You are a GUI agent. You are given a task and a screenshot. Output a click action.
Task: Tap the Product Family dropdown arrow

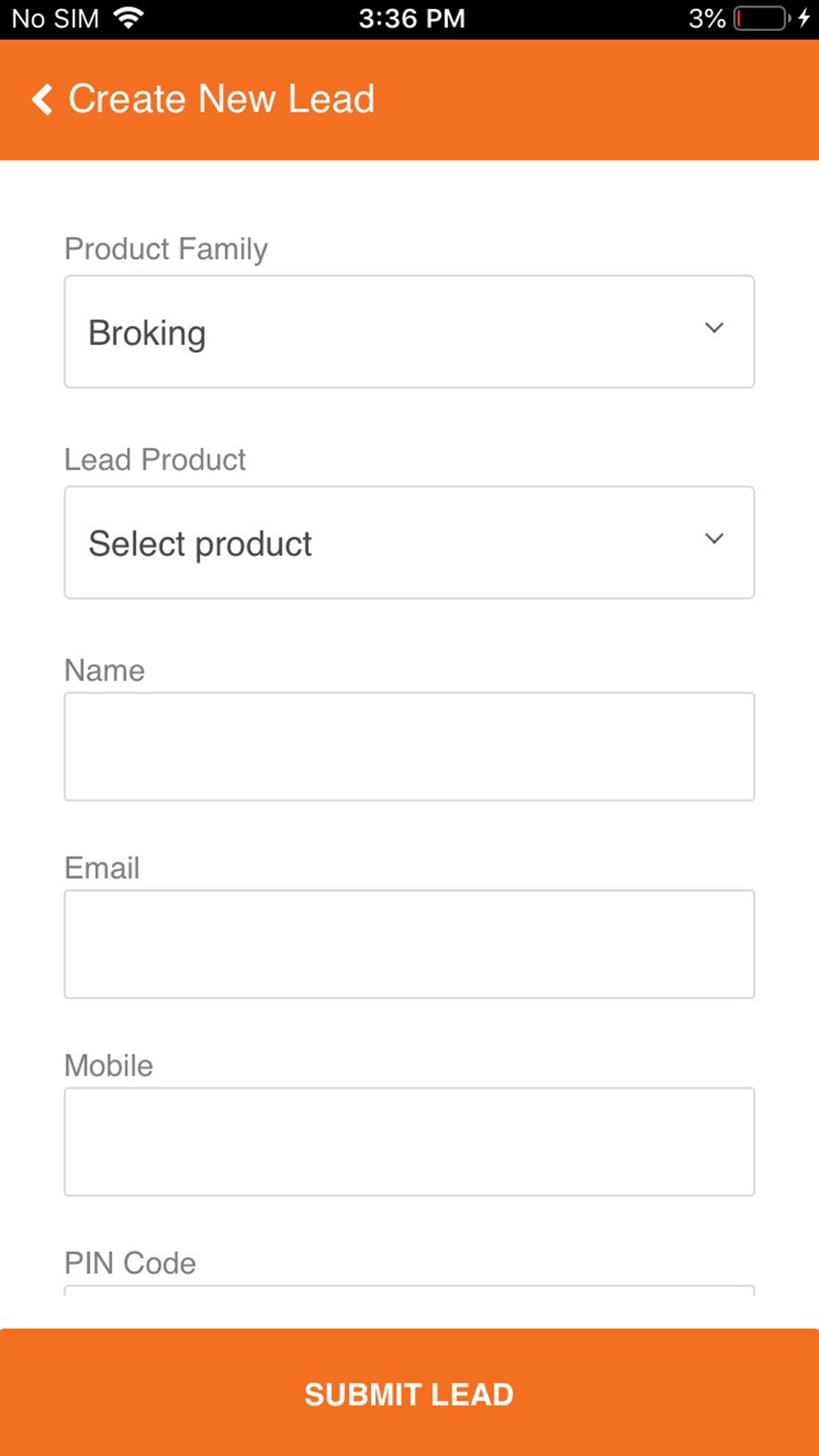pos(714,328)
